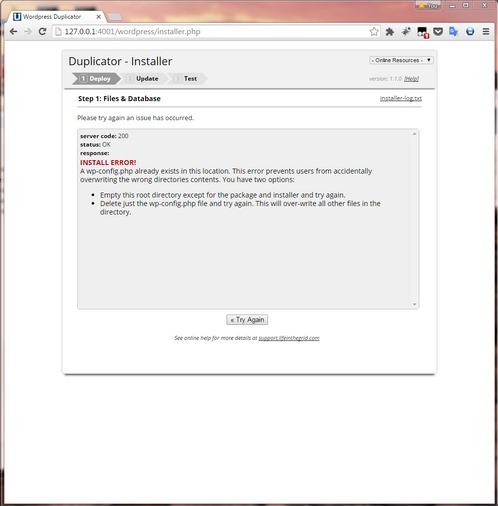Open the installer-log.txt link
This screenshot has height=506, width=498.
[x=401, y=98]
